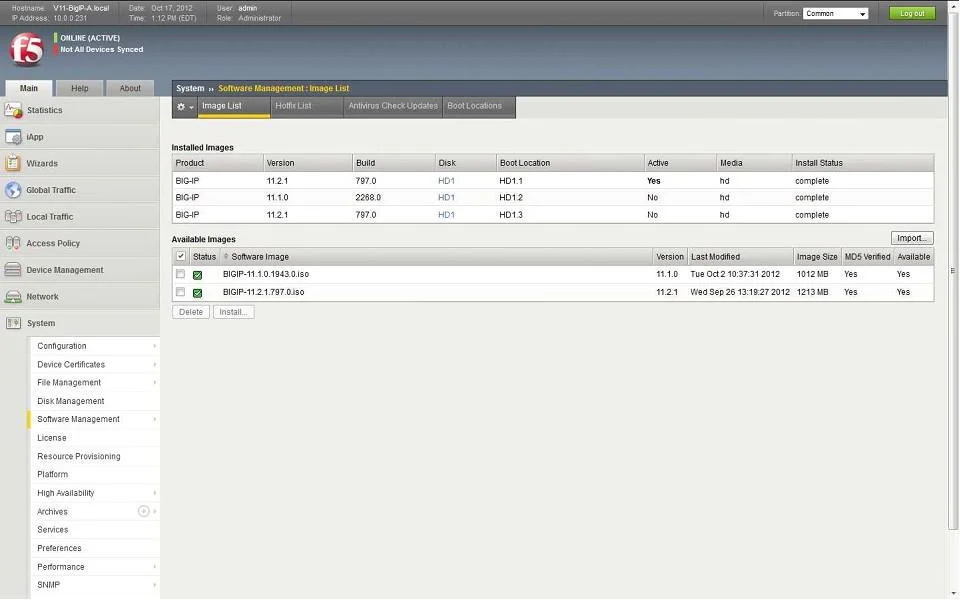Click the green status icon for BIGIP-11.1.0.1943.0.iso
Screen dimensions: 960x600
tap(197, 276)
